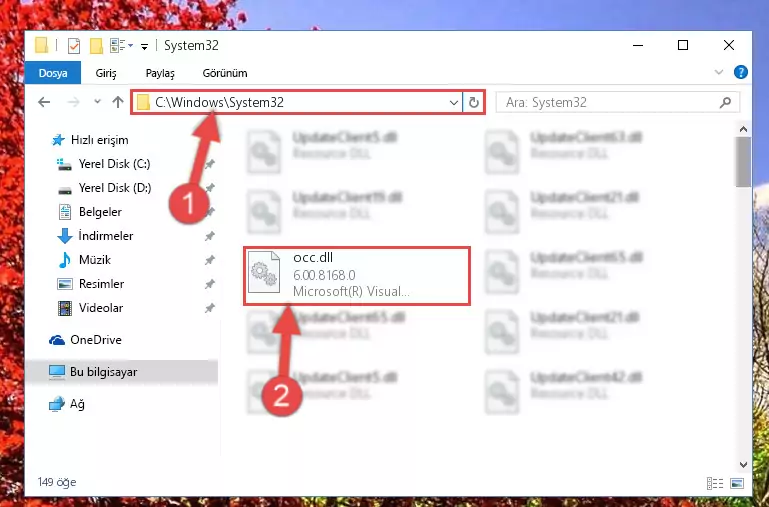The width and height of the screenshot is (769, 507).
Task: Select the occ.dll file name
Action: (x=313, y=257)
